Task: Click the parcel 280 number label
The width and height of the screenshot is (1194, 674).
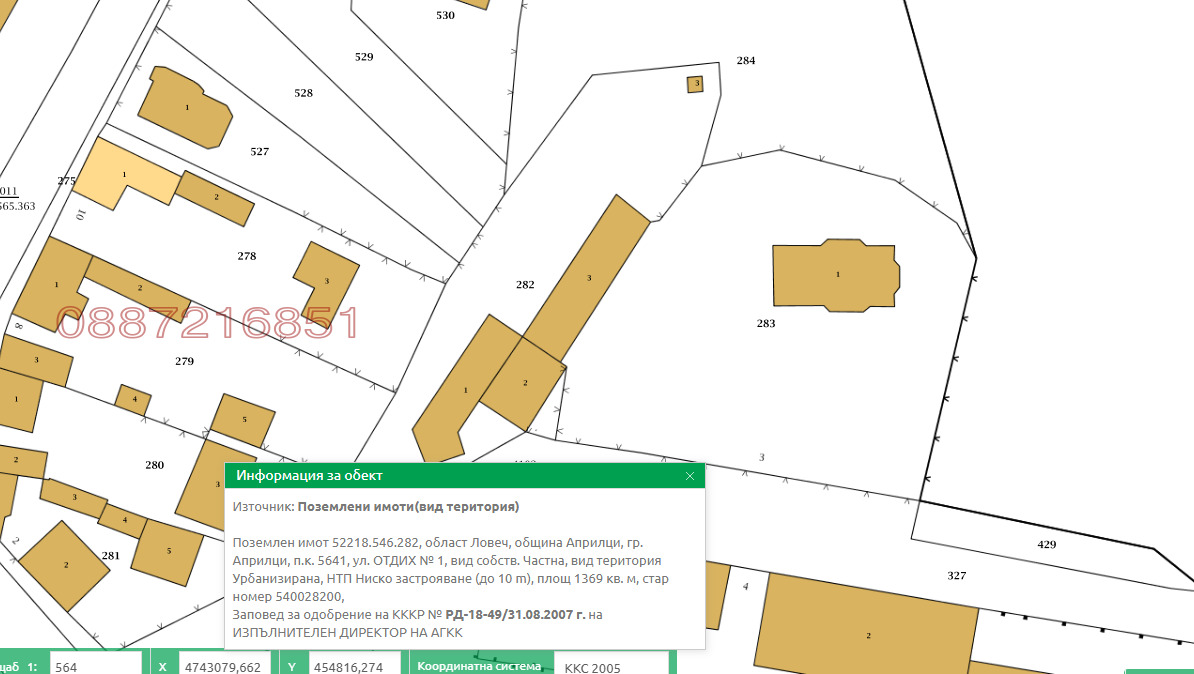Action: coord(154,465)
